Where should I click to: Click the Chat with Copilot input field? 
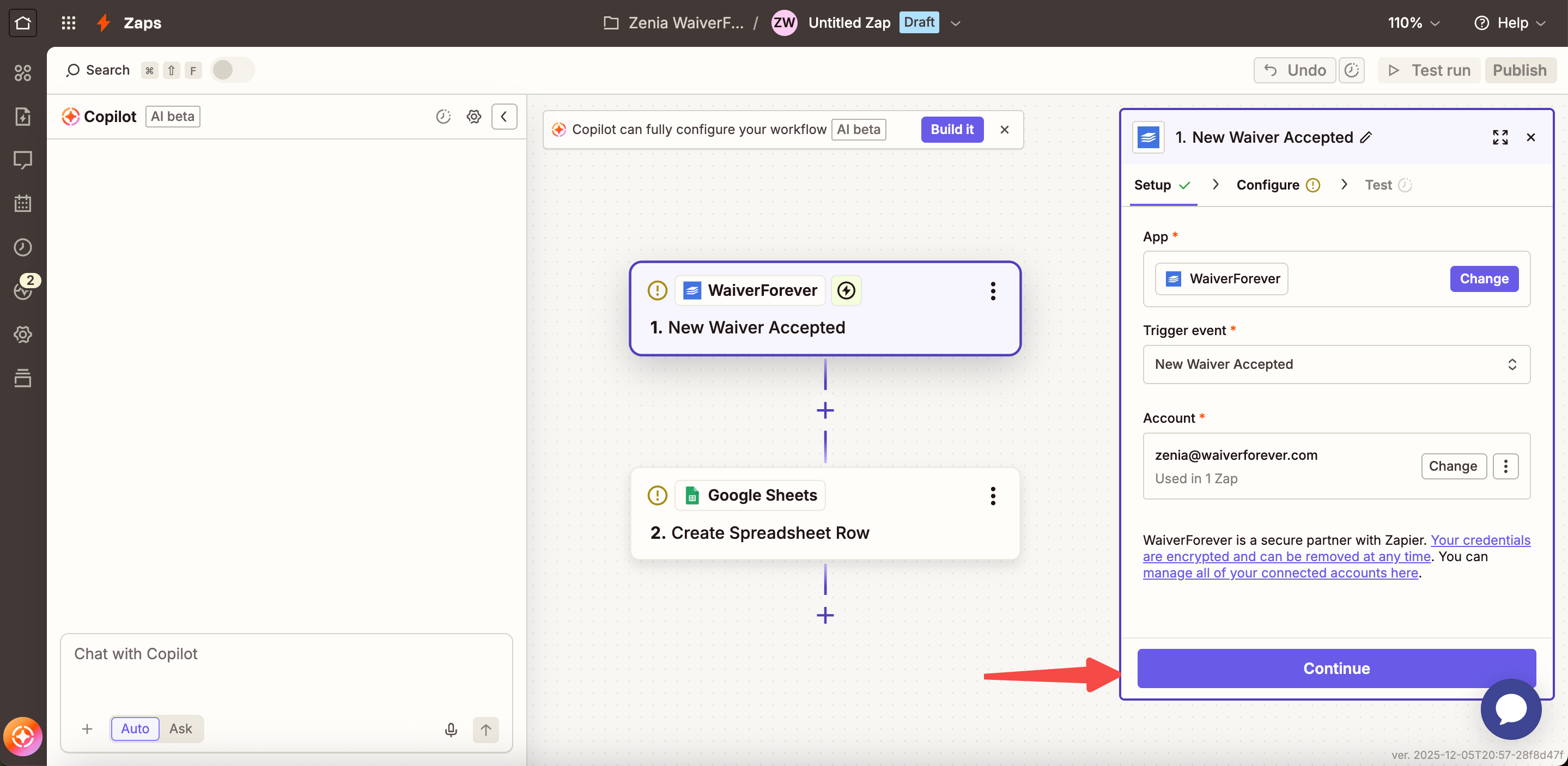pyautogui.click(x=286, y=667)
